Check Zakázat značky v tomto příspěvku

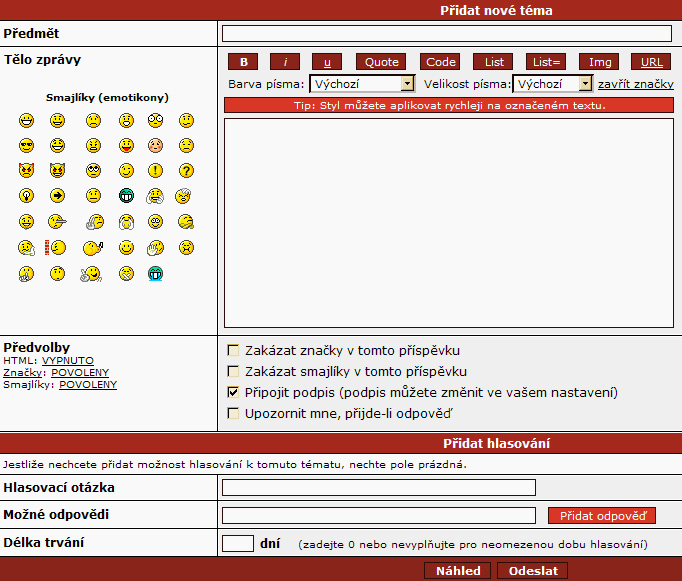coord(233,350)
